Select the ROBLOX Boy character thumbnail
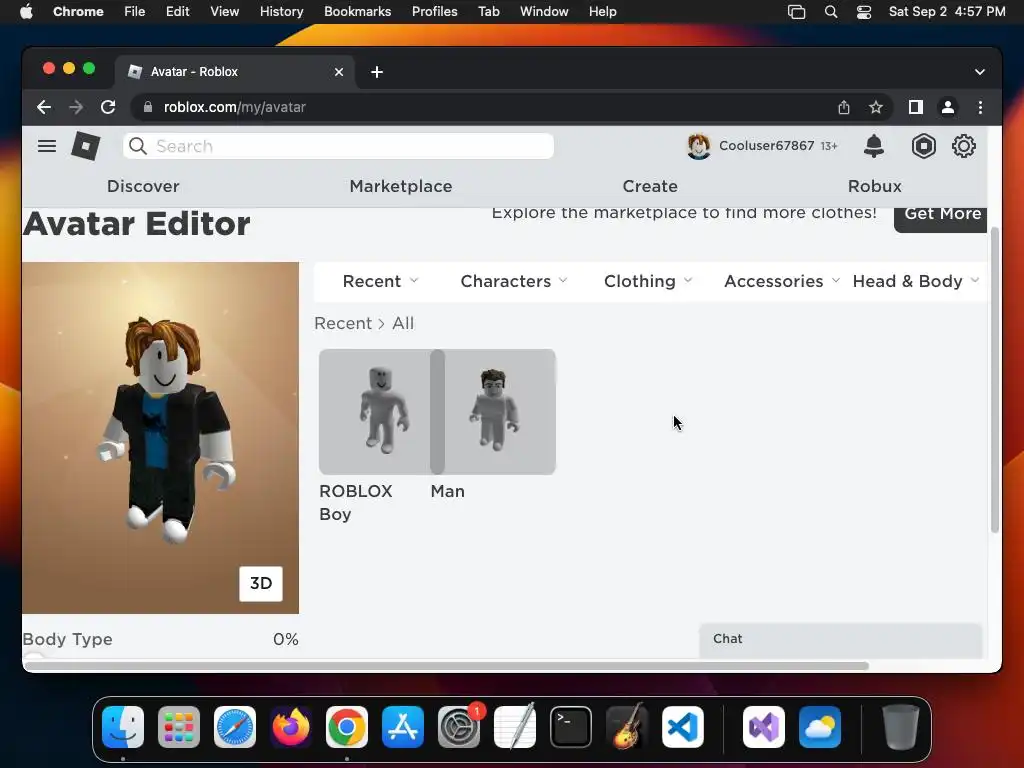1024x768 pixels. [374, 411]
